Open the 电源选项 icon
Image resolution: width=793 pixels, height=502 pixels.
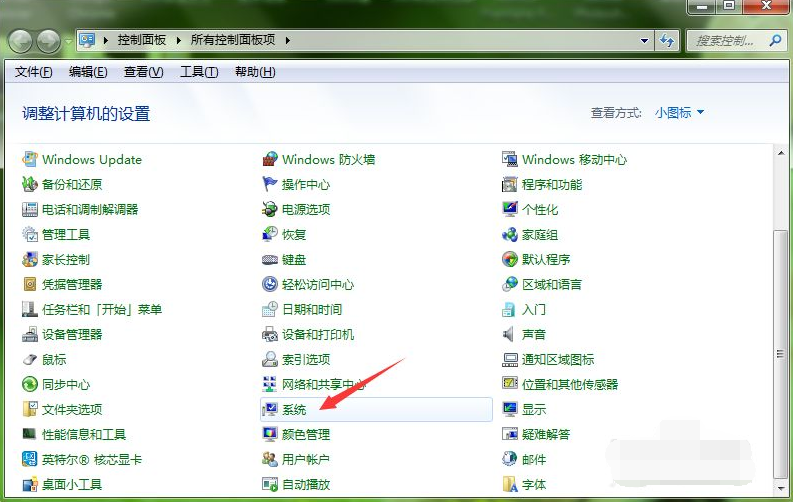270,209
